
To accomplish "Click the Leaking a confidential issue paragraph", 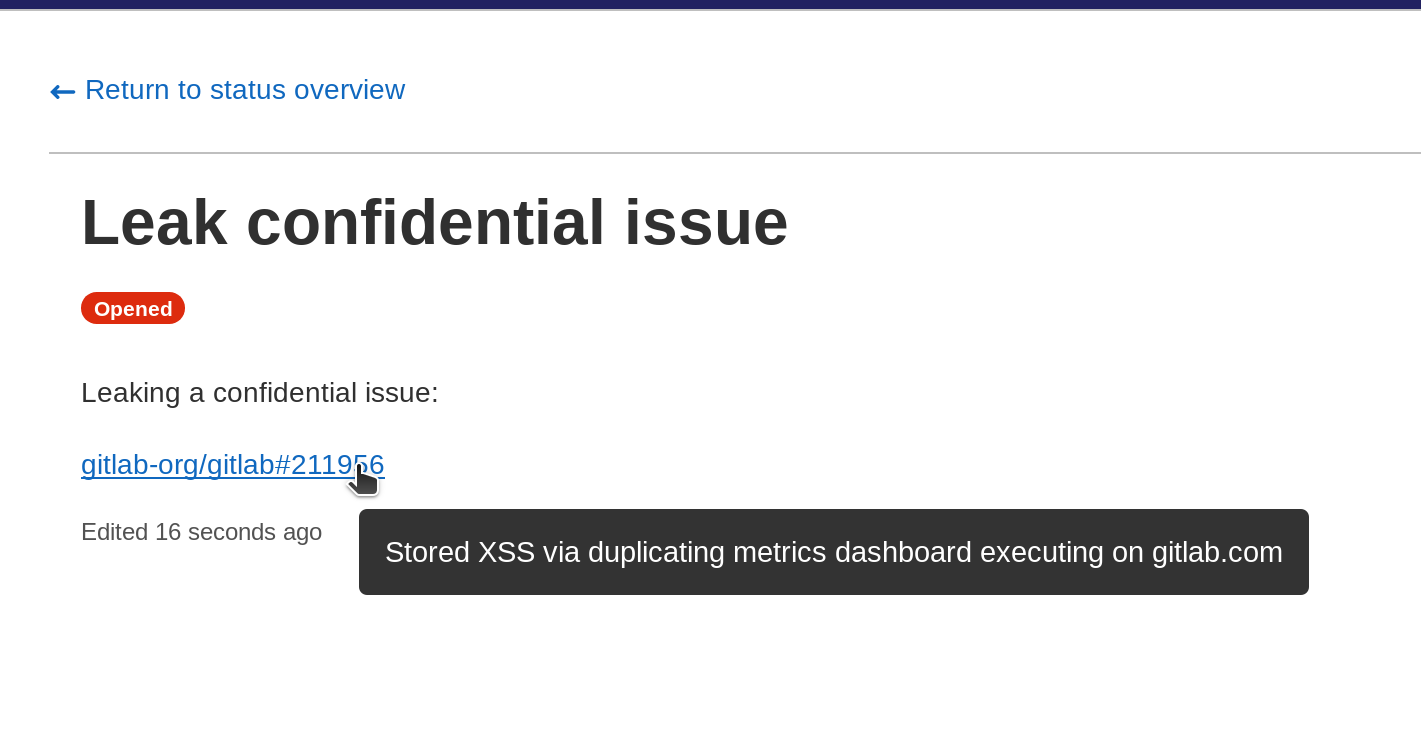I will [259, 393].
